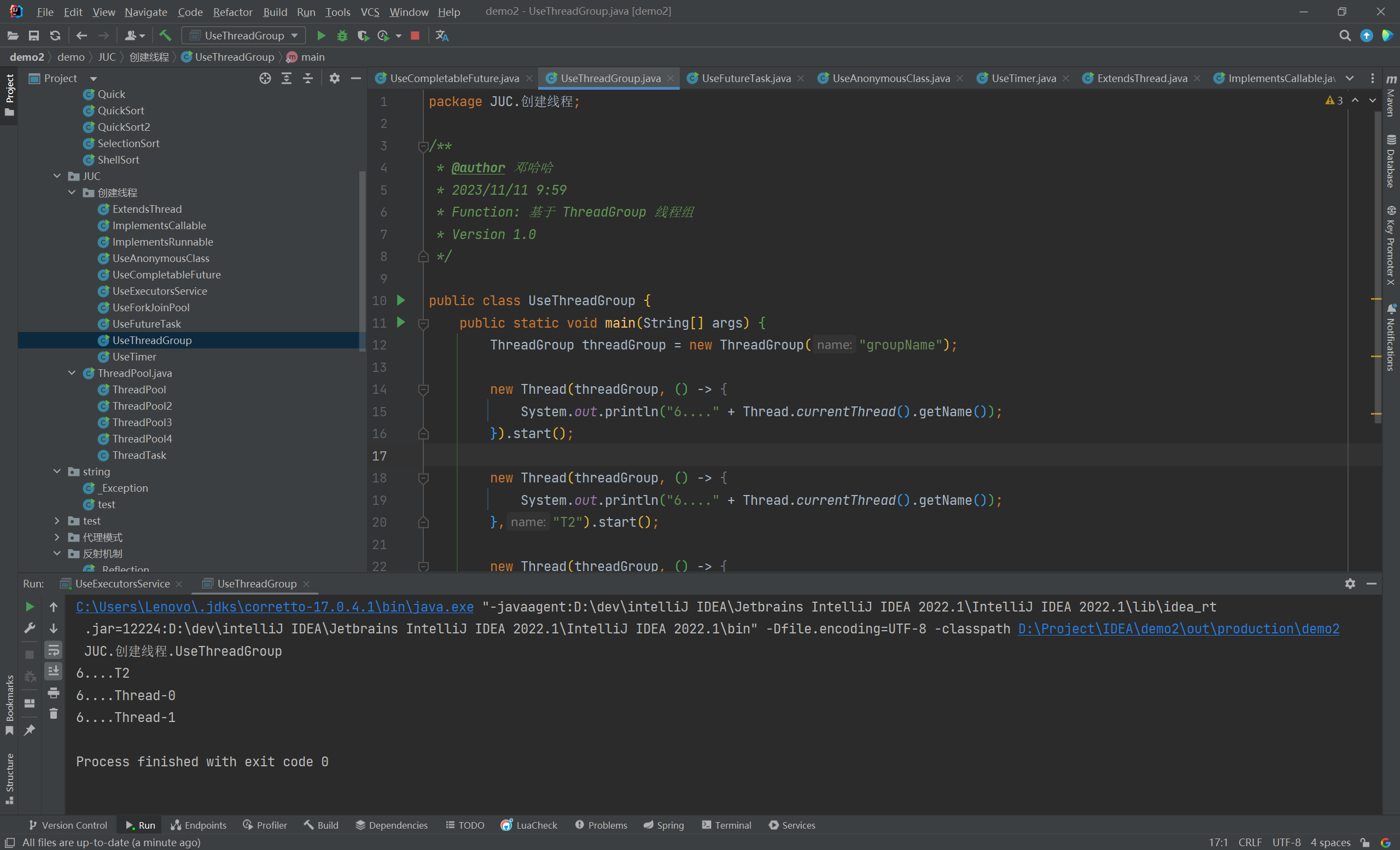The image size is (1400, 850).
Task: Open Project panel settings gear
Action: pyautogui.click(x=335, y=78)
